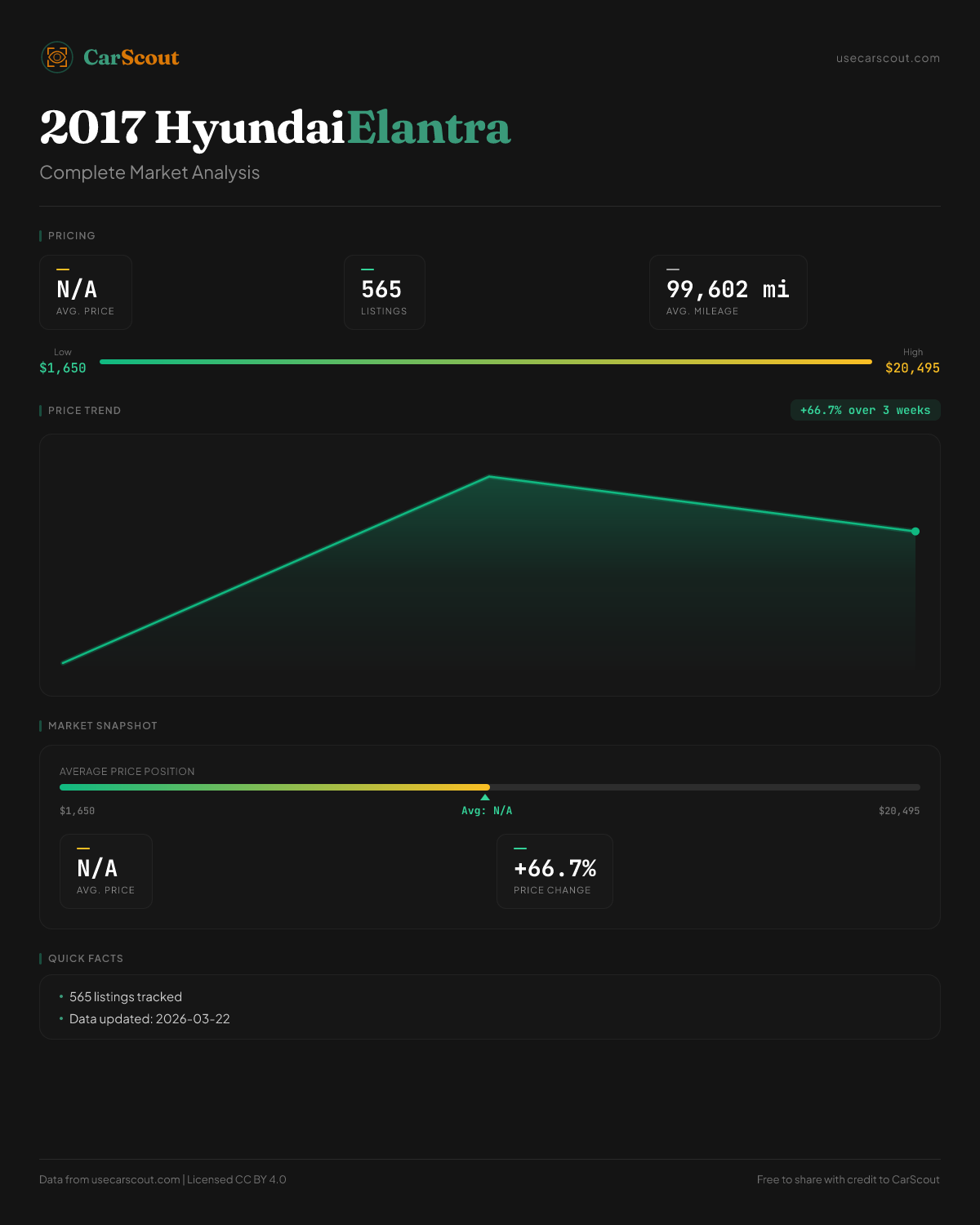Click the green endpoint dot on trend chart
This screenshot has height=1225, width=980.
pyautogui.click(x=915, y=532)
